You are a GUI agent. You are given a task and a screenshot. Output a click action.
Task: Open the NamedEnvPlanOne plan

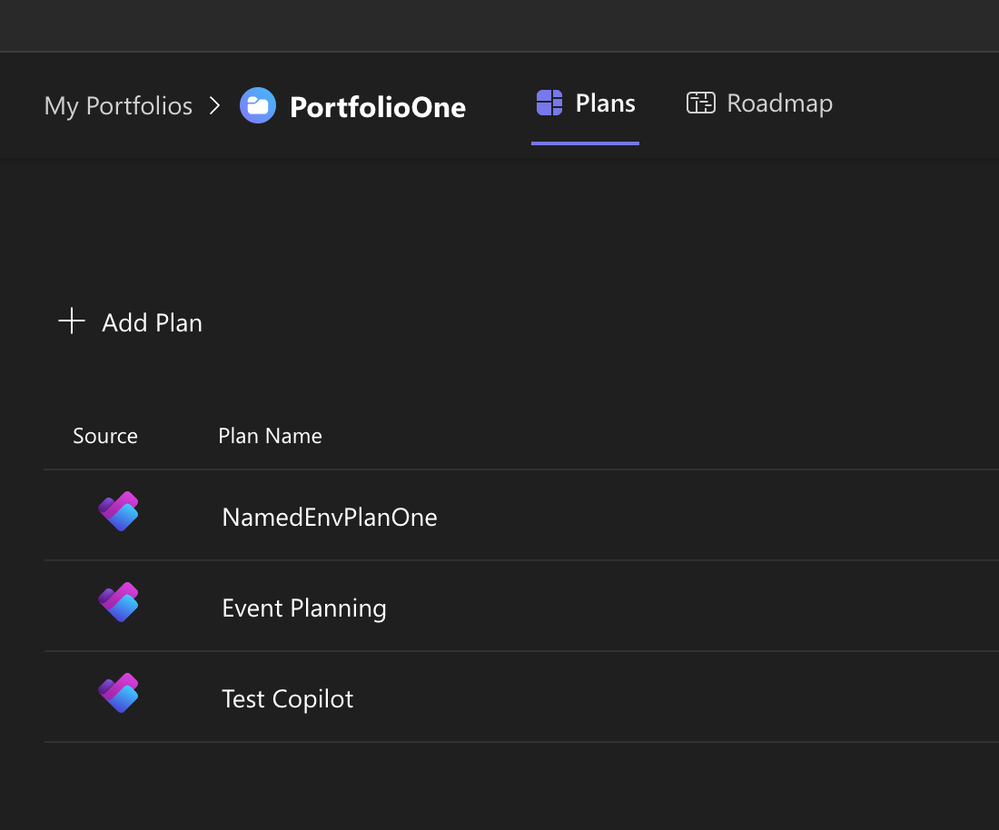pyautogui.click(x=329, y=517)
